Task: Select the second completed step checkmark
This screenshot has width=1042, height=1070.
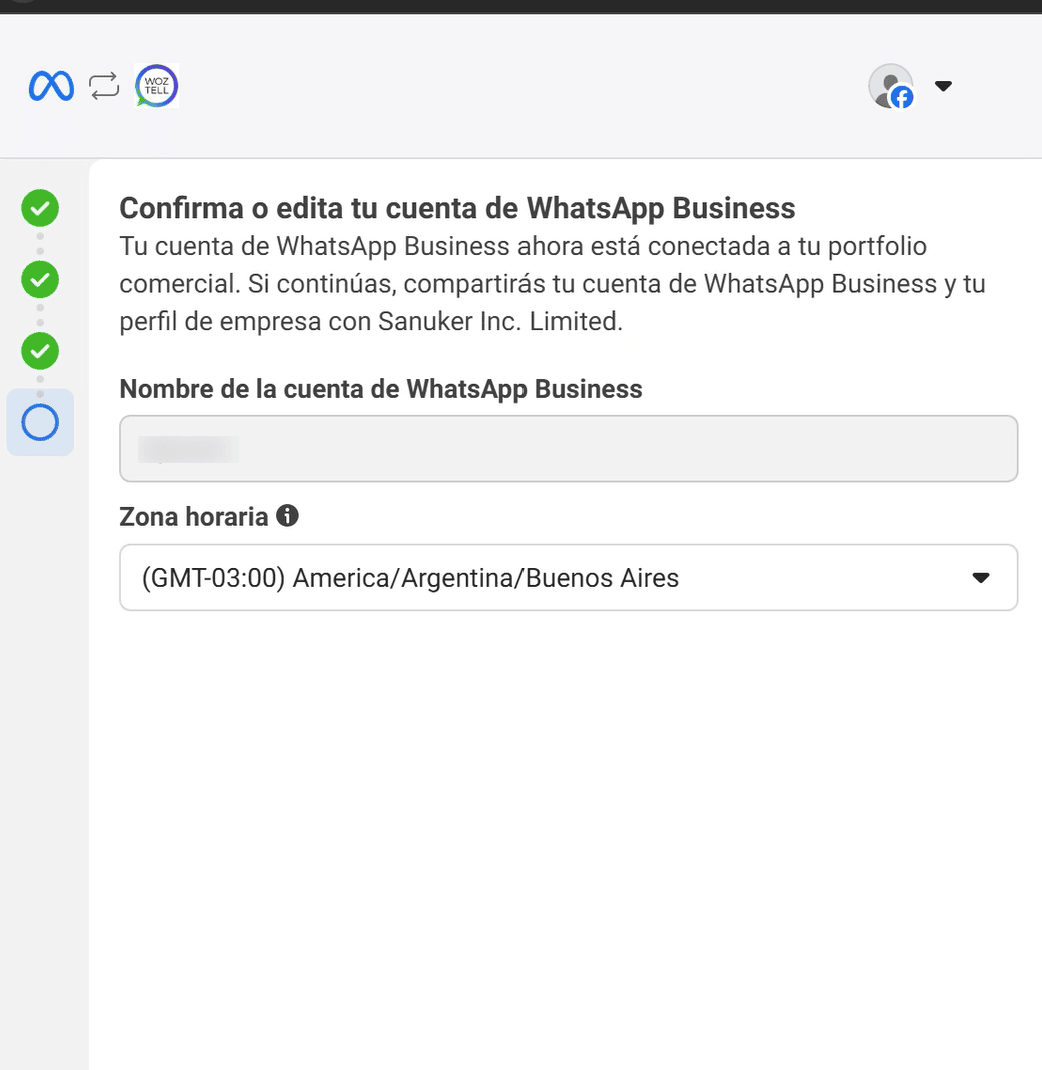Action: [40, 279]
